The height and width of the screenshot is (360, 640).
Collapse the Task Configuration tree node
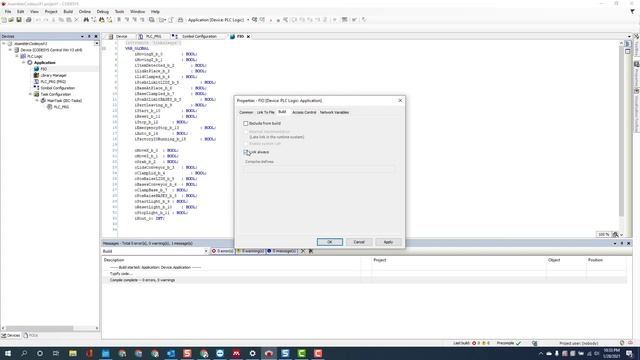tap(30, 94)
